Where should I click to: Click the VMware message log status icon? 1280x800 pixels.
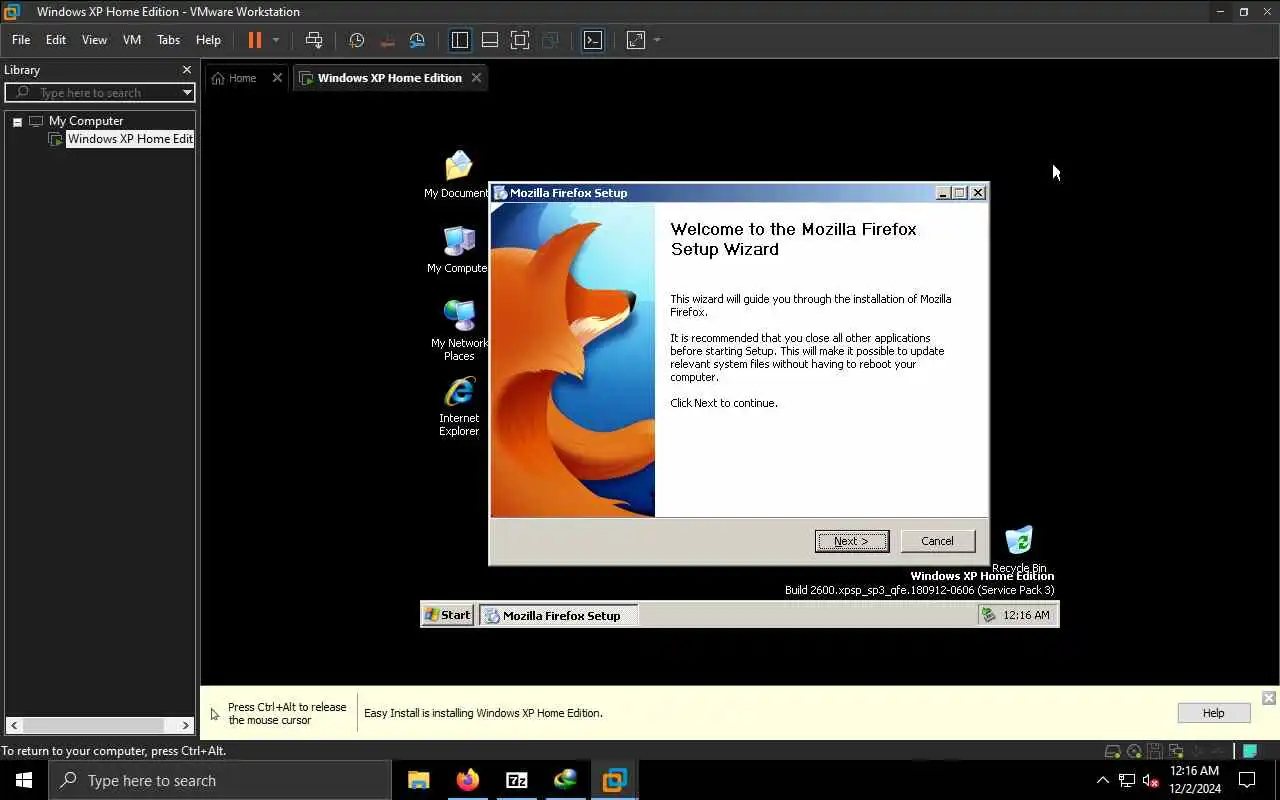pyautogui.click(x=1250, y=751)
